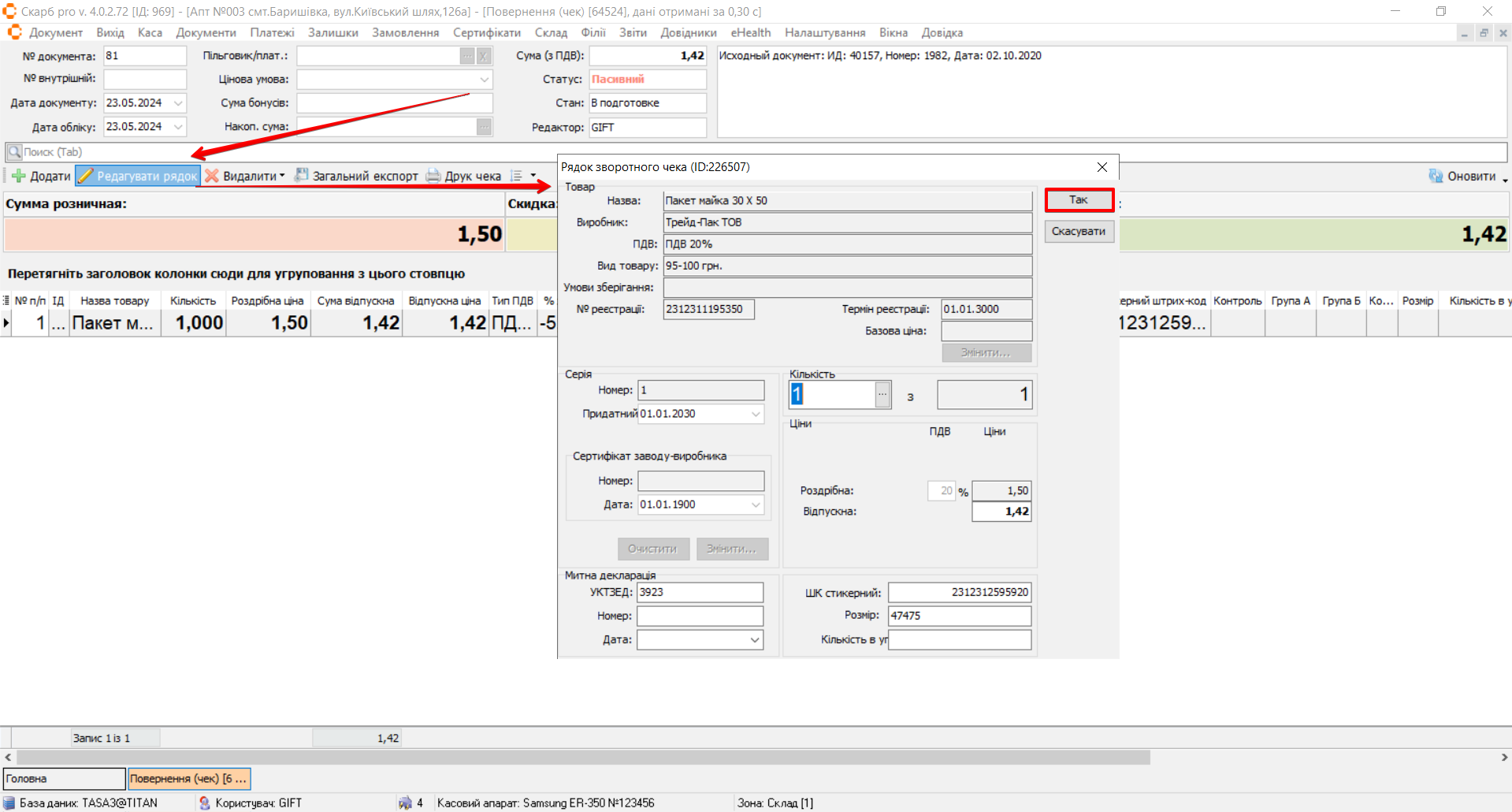Click the Друк чека printer icon

tap(433, 176)
